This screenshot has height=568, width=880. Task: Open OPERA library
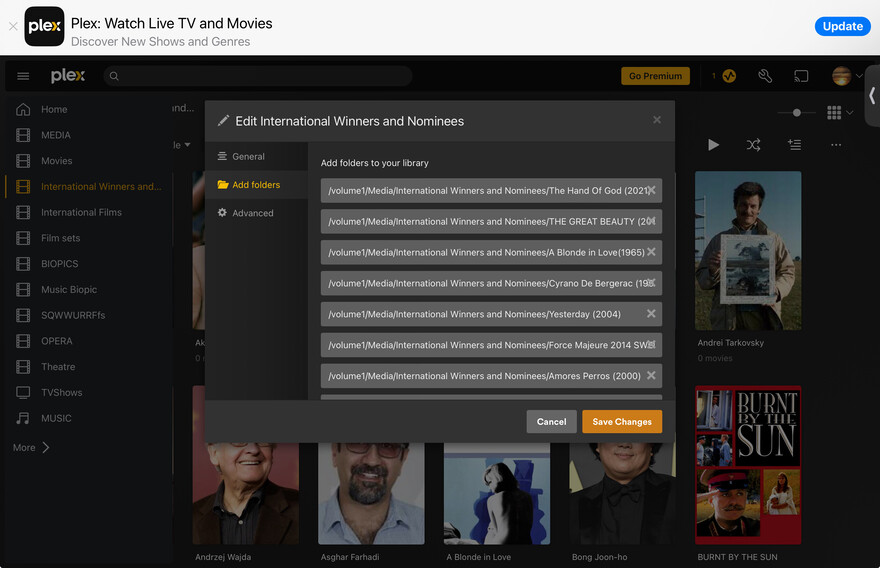(56, 341)
